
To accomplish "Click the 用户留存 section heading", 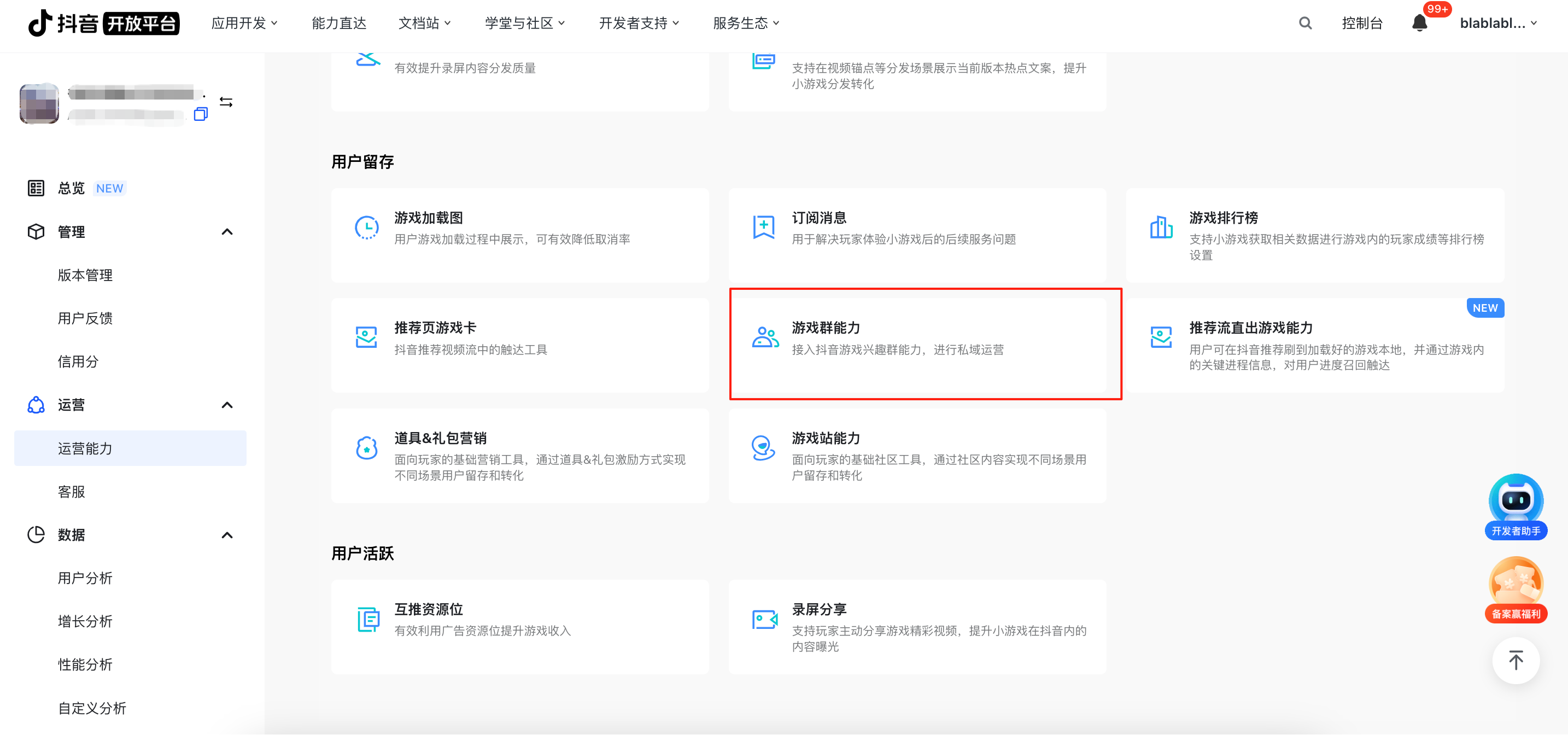I will (x=363, y=161).
